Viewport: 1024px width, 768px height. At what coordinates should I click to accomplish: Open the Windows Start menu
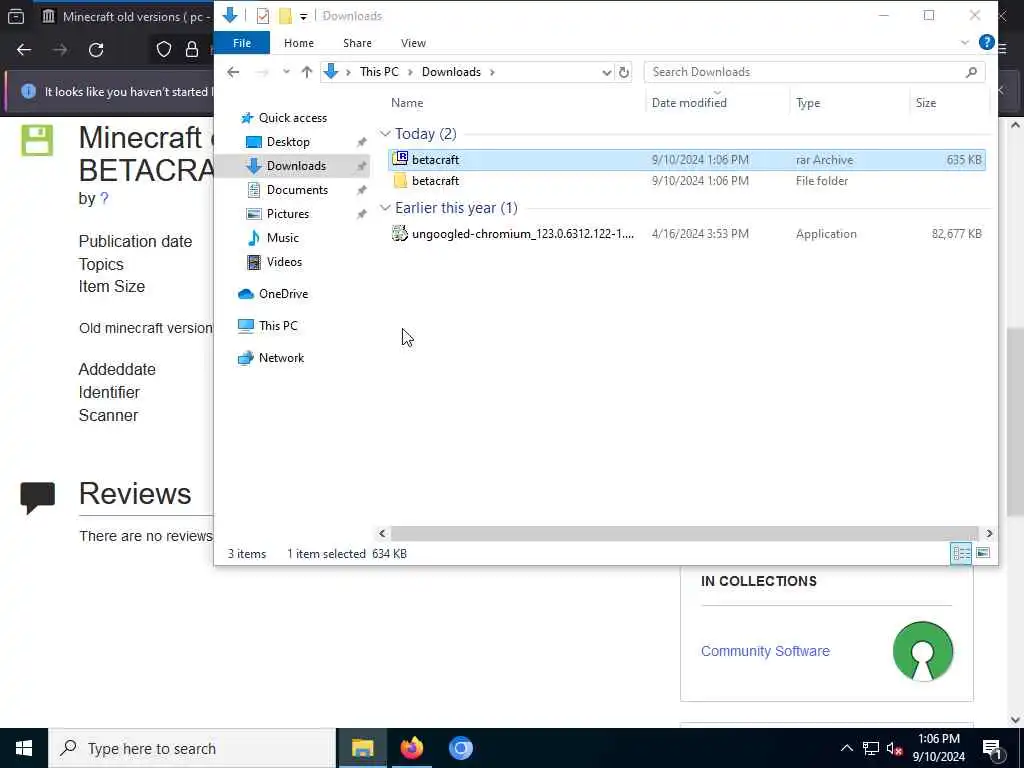click(24, 748)
